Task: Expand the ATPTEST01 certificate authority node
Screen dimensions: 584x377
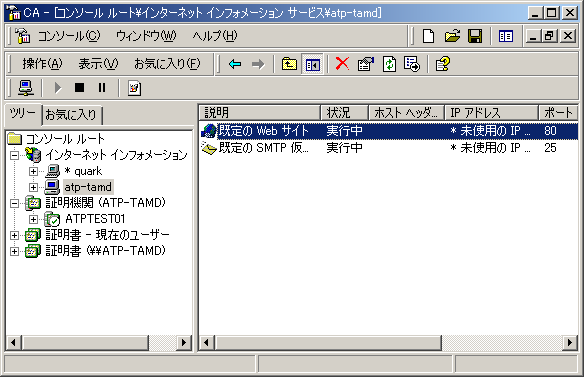Action: coord(34,219)
